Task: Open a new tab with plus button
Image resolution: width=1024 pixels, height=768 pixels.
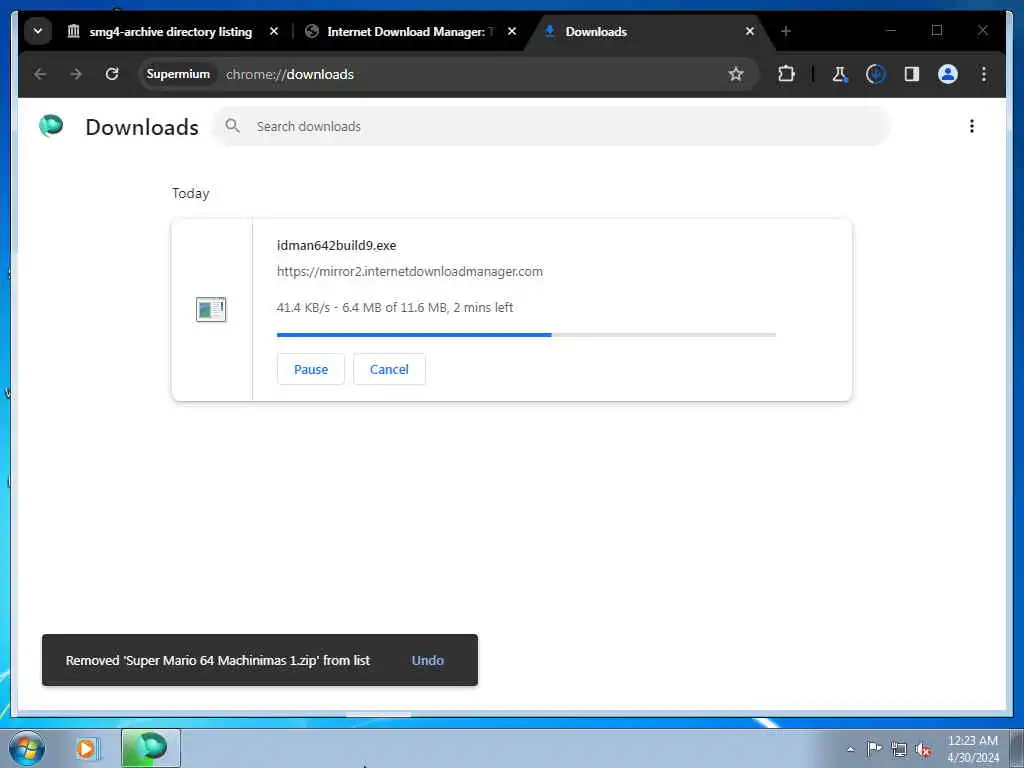Action: (x=786, y=31)
